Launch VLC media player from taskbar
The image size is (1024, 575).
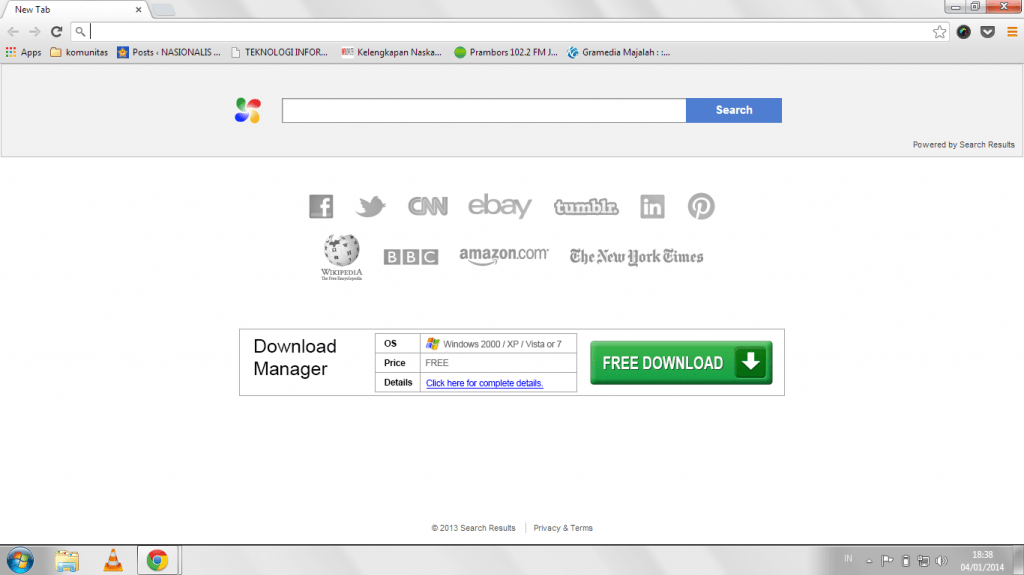click(113, 561)
